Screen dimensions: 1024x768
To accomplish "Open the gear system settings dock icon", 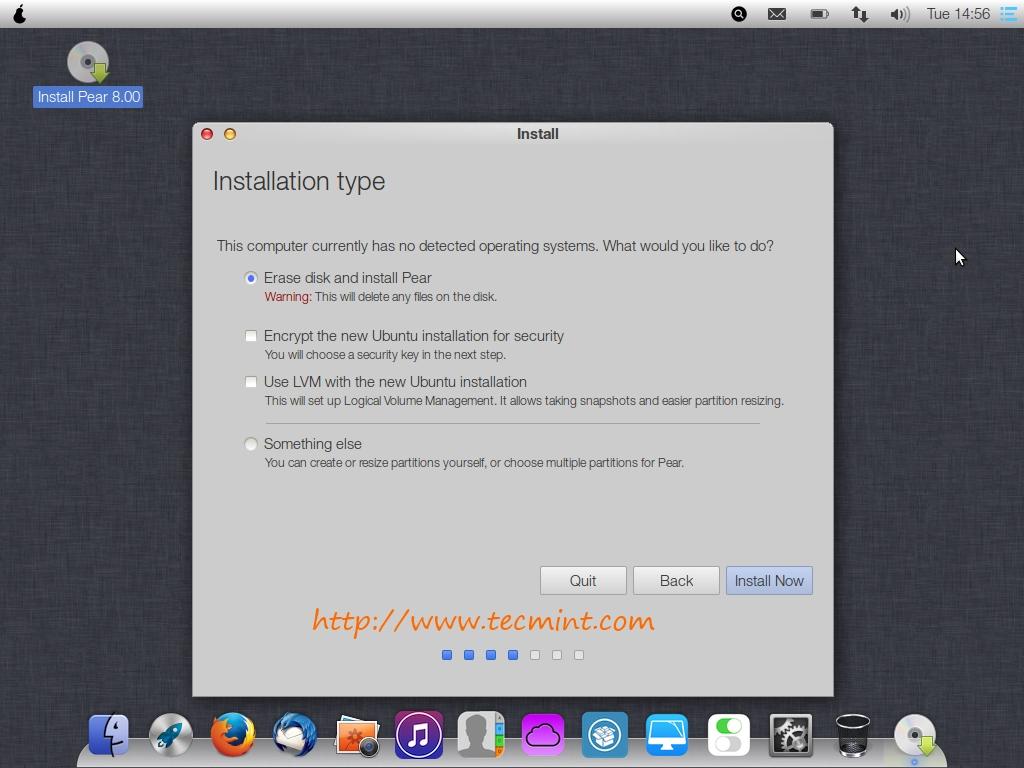I will click(x=791, y=736).
